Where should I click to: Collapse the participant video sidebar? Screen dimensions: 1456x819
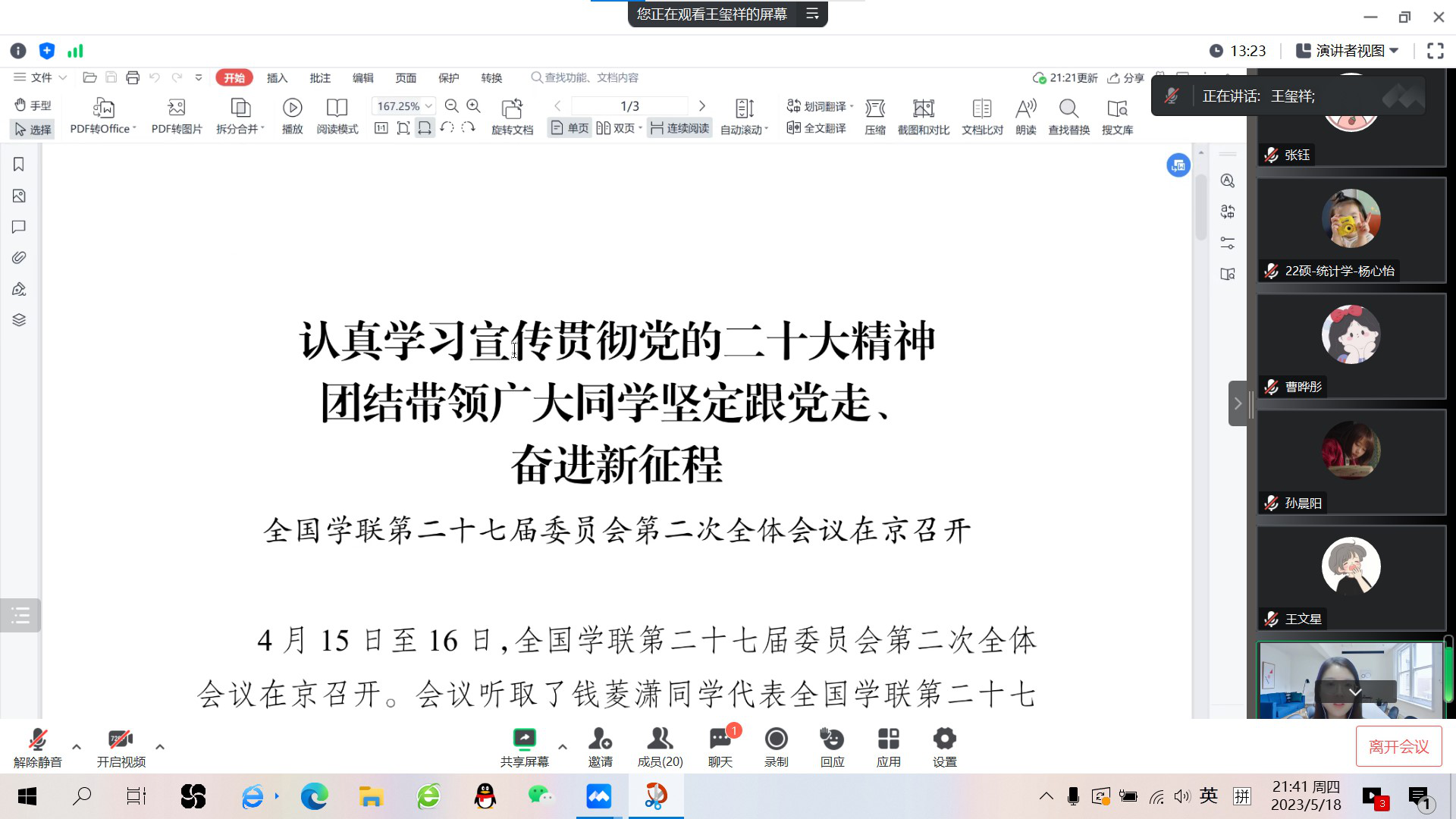click(1238, 403)
